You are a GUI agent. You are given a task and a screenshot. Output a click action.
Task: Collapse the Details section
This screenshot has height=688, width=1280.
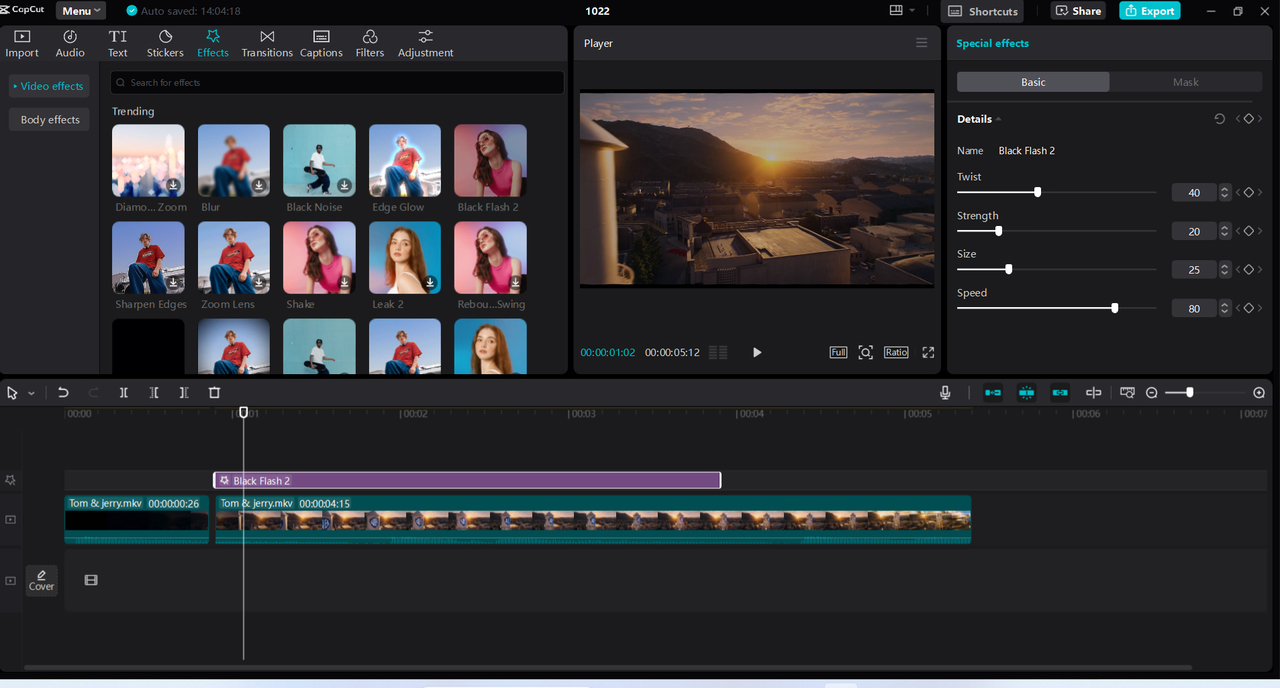[998, 119]
